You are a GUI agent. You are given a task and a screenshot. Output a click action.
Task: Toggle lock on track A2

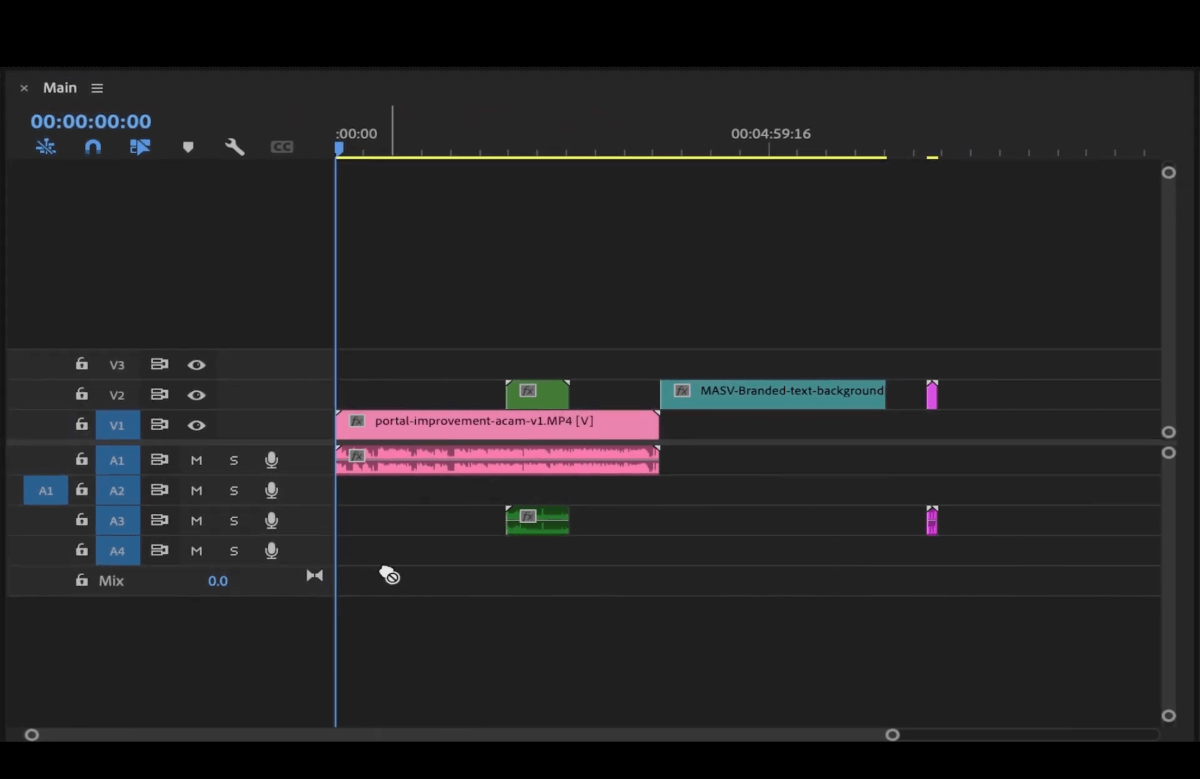(x=82, y=490)
